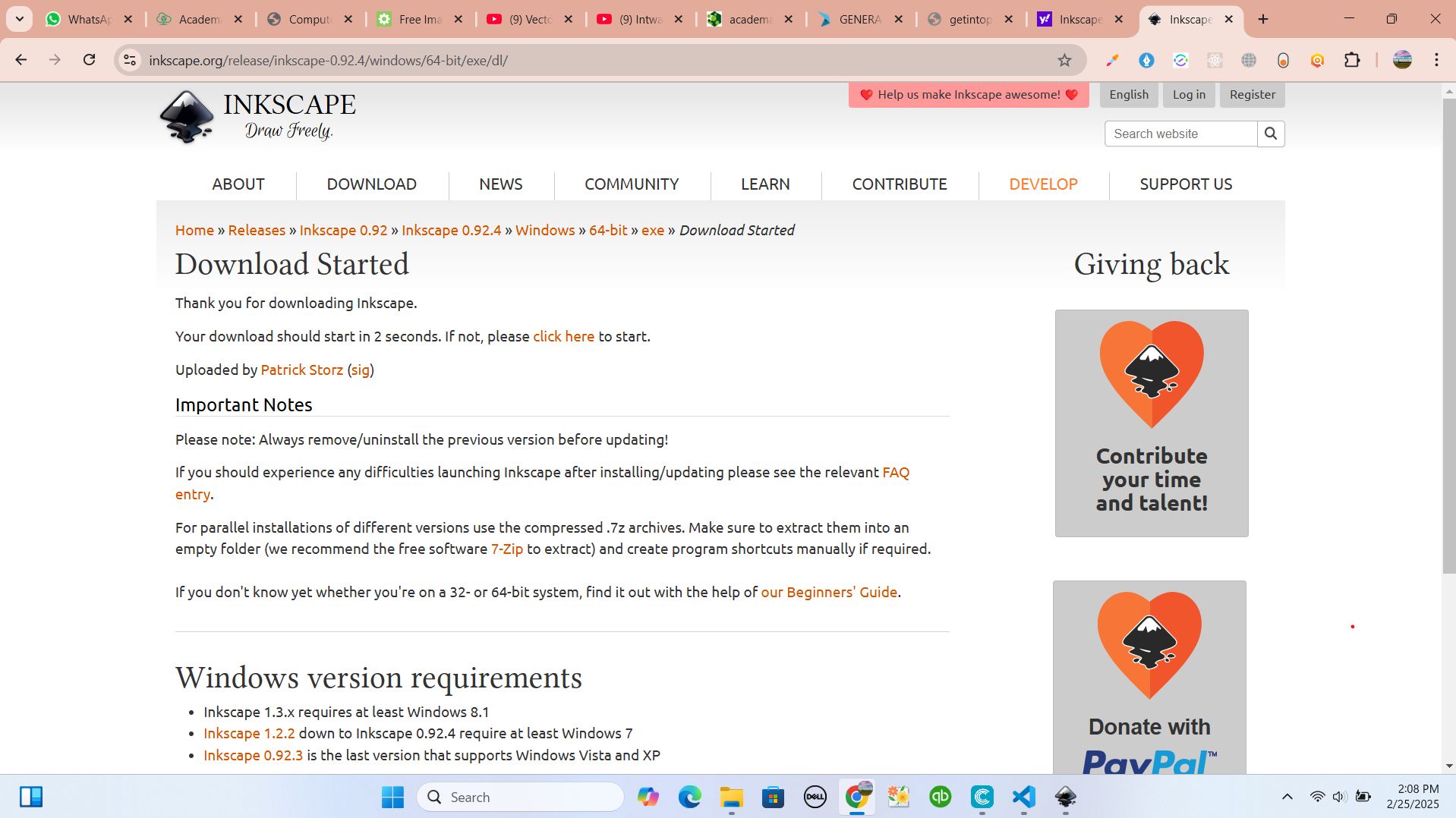Open the 7-Zip link

(x=507, y=549)
